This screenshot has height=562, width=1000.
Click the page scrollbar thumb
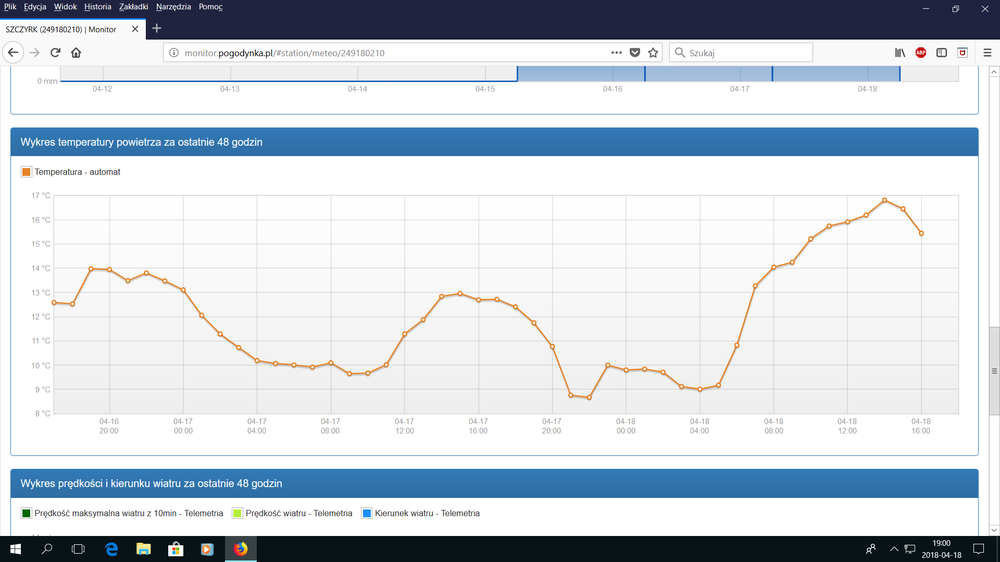(x=994, y=371)
